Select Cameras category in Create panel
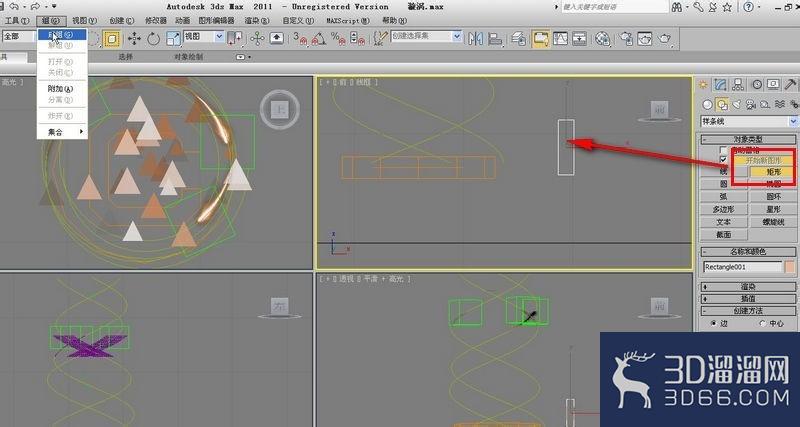Screen dimensions: 800x427 click(751, 105)
